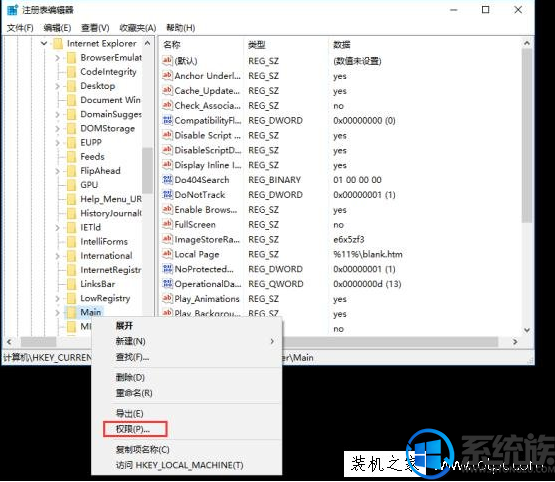Select the Document Windows key
This screenshot has width=555, height=482.
pyautogui.click(x=110, y=100)
